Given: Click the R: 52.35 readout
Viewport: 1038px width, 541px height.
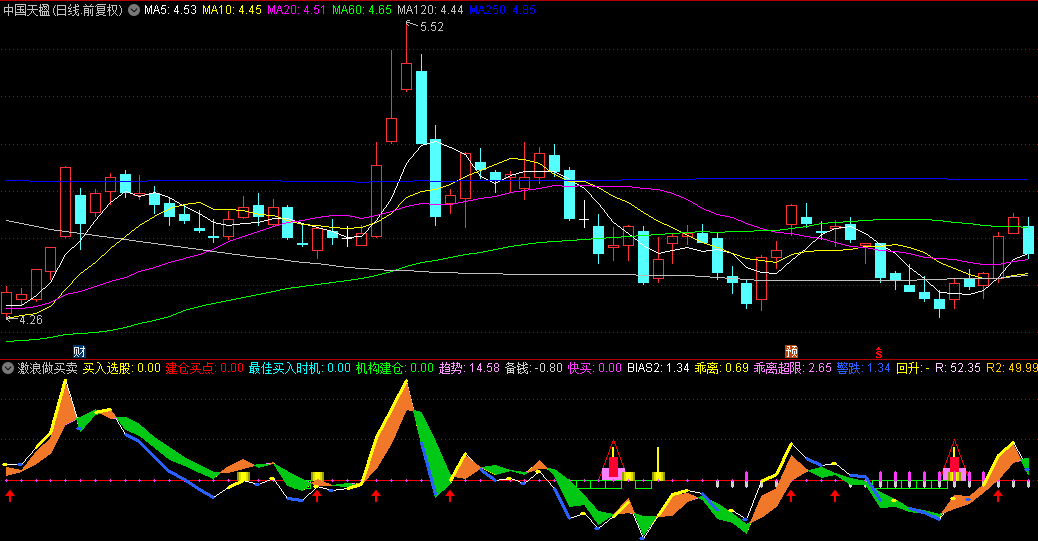Looking at the screenshot, I should point(957,368).
